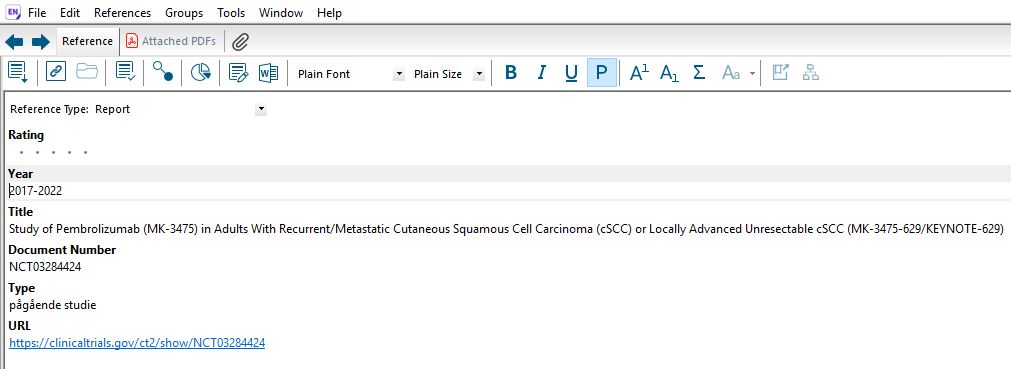
Task: Click the Insert Citation in Word icon
Action: (268, 72)
